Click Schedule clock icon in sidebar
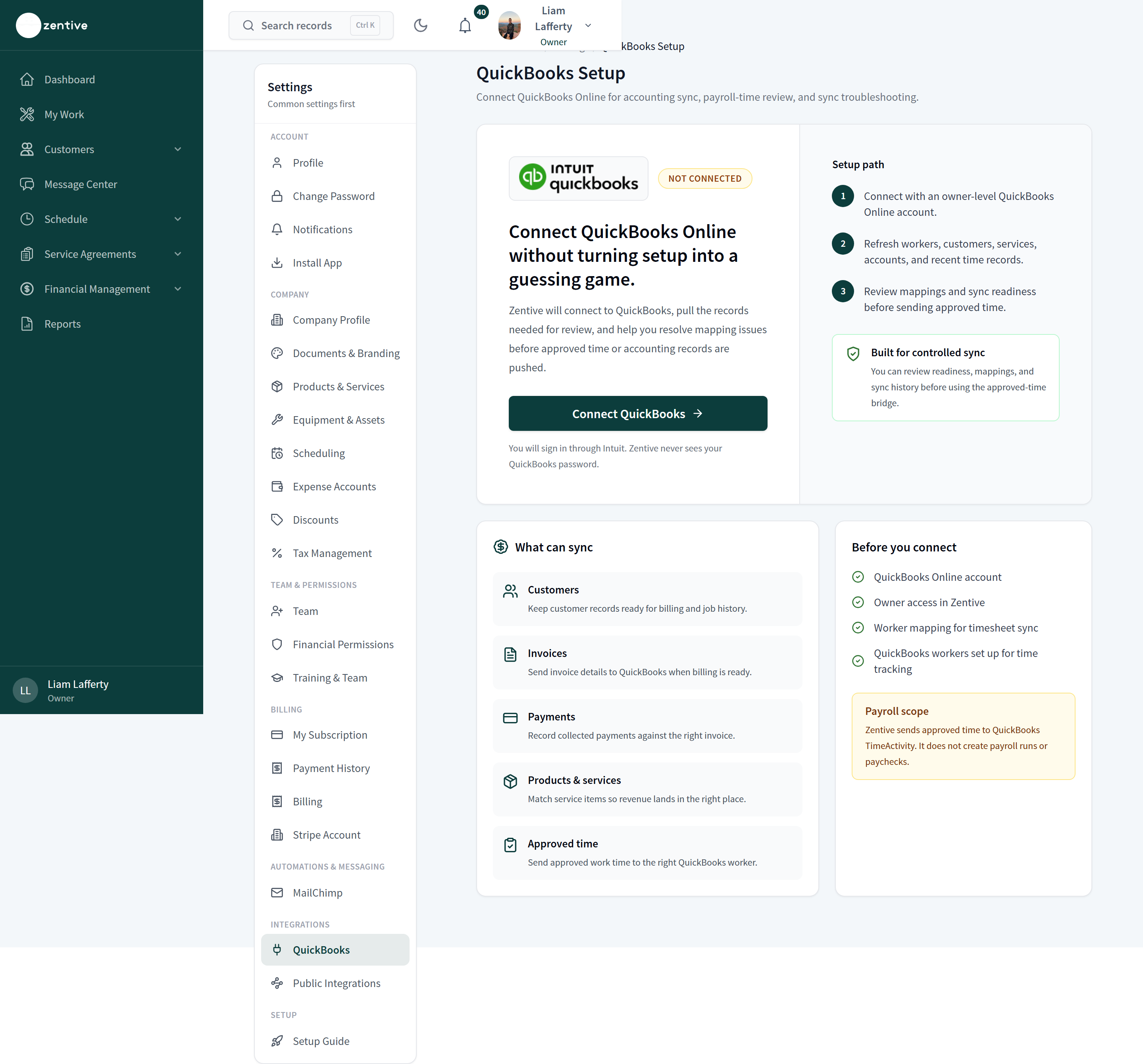1143x1064 pixels. click(27, 219)
